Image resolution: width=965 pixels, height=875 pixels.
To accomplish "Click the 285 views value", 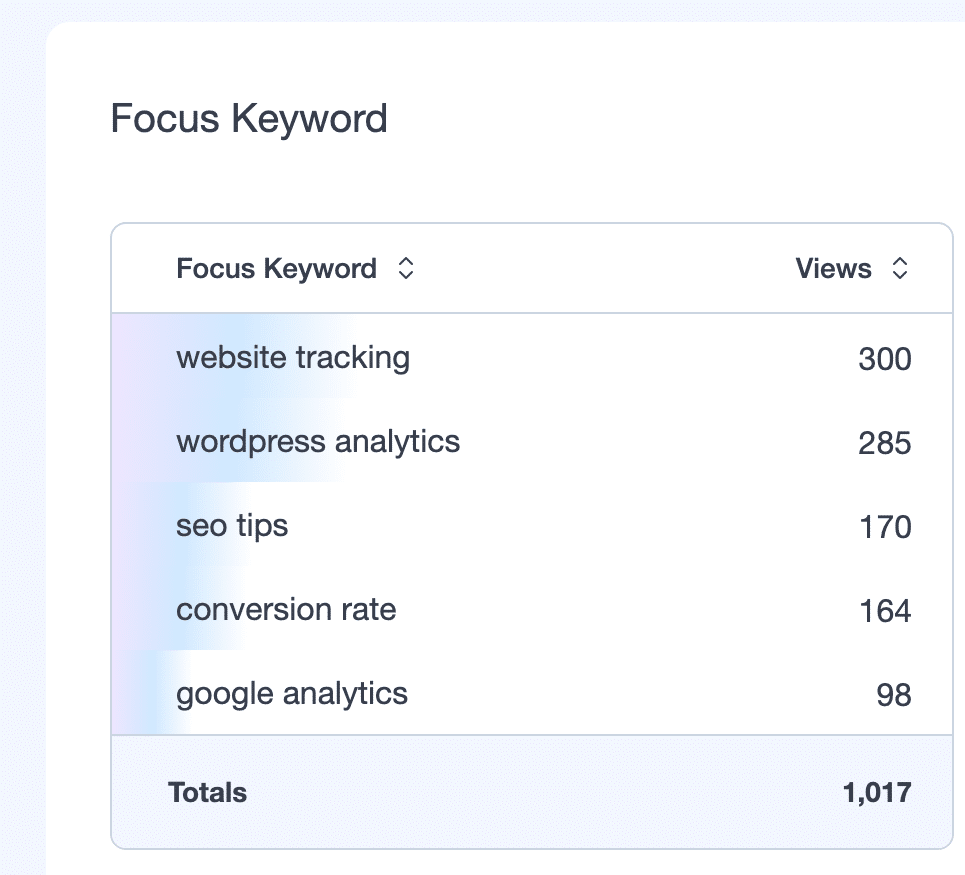I will click(884, 443).
